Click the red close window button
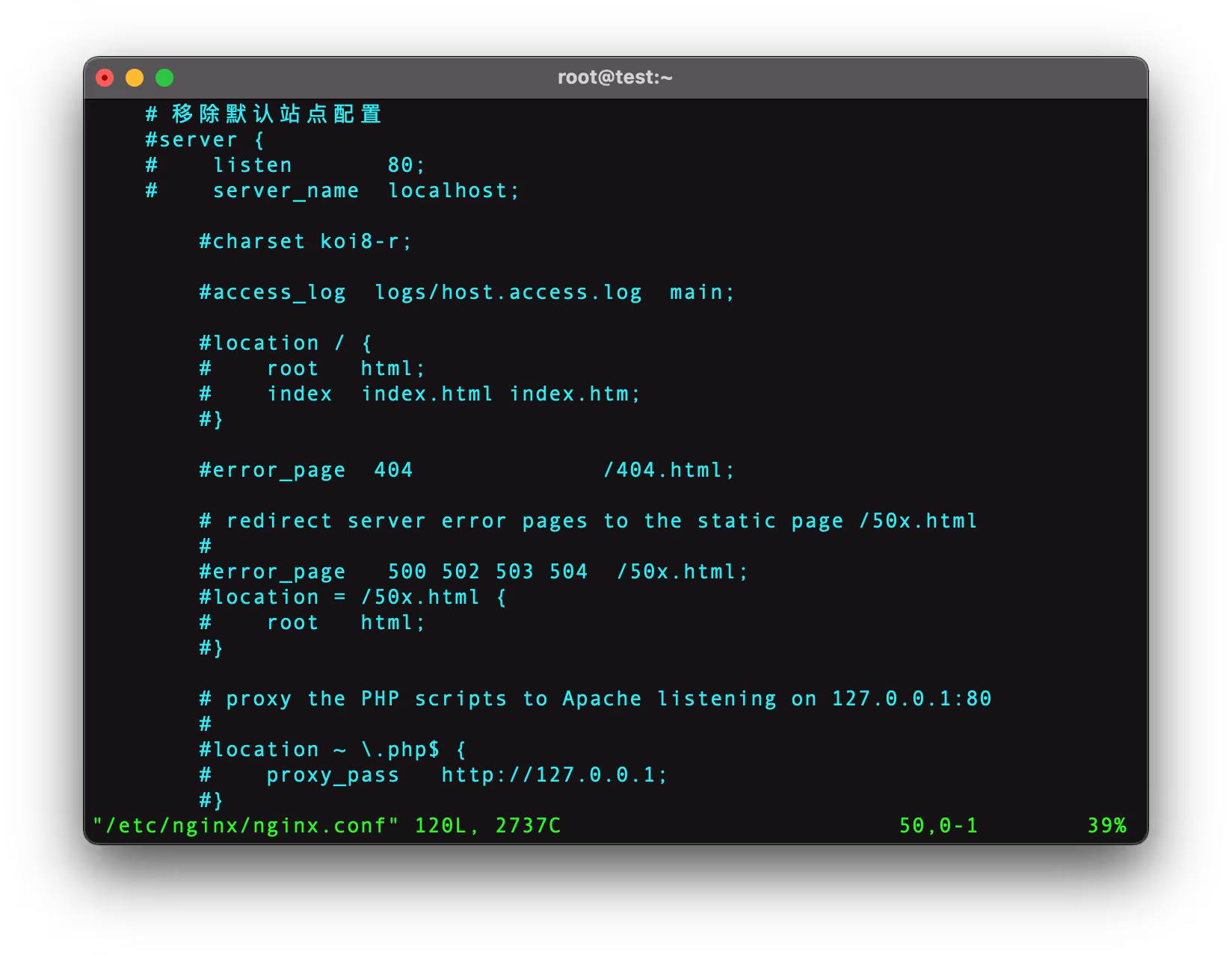 [105, 78]
